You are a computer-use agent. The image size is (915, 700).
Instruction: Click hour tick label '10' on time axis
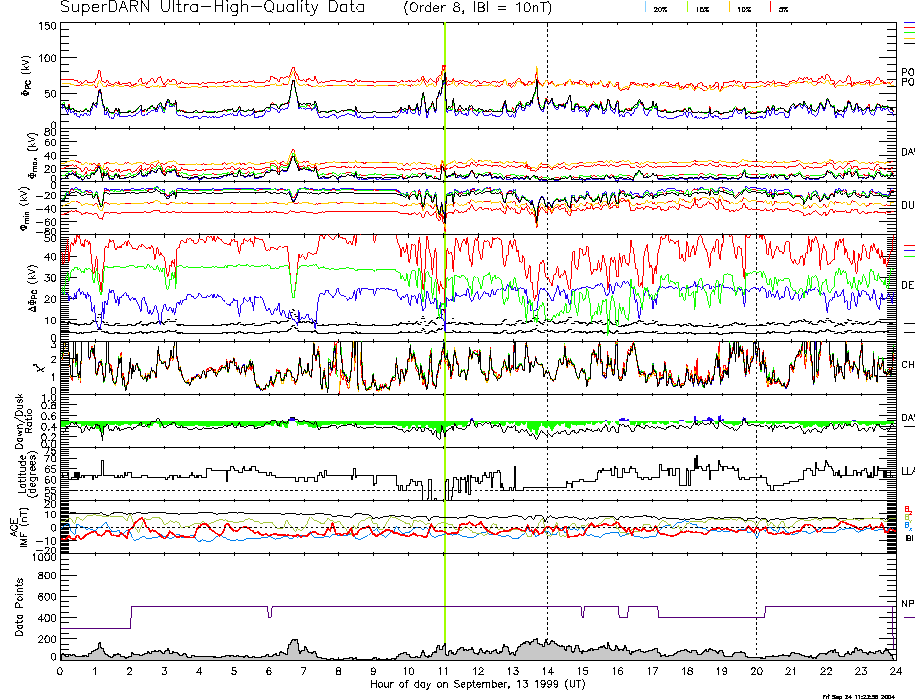(408, 671)
